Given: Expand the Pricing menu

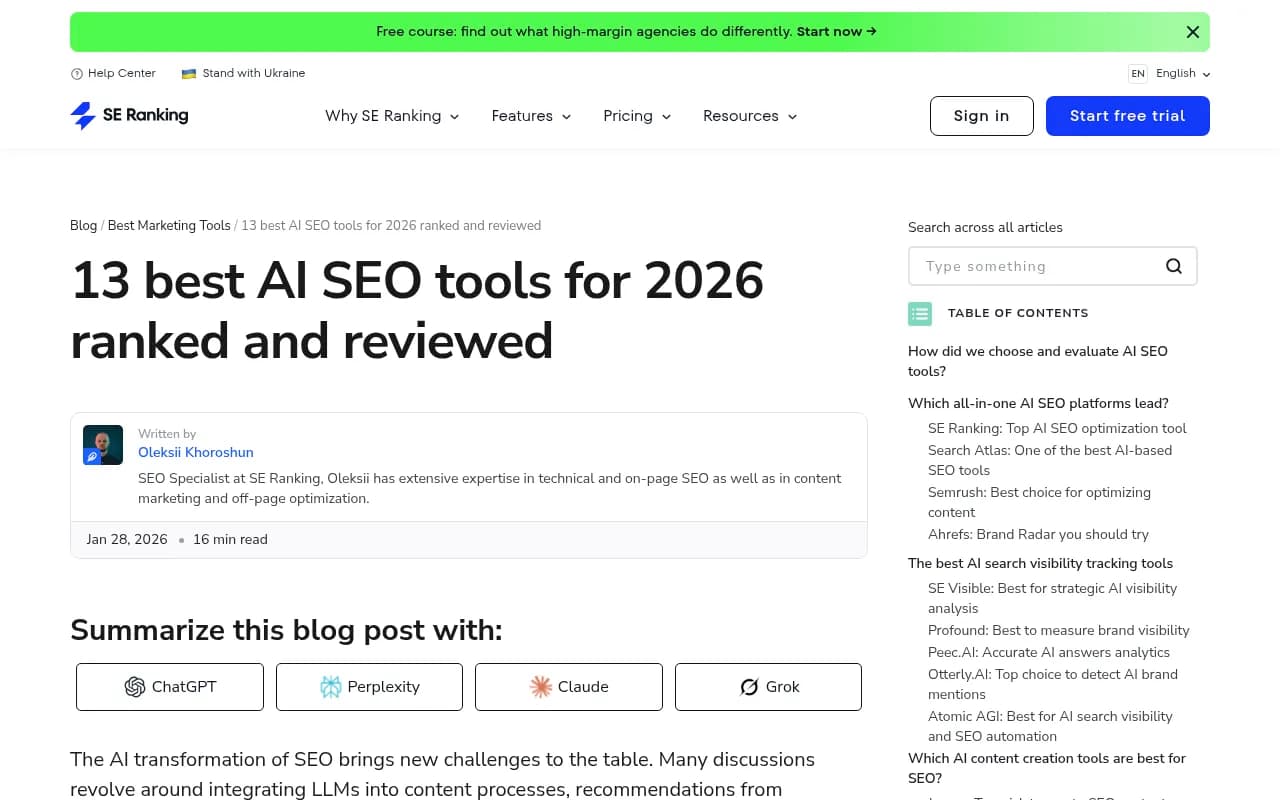Looking at the screenshot, I should pyautogui.click(x=637, y=116).
